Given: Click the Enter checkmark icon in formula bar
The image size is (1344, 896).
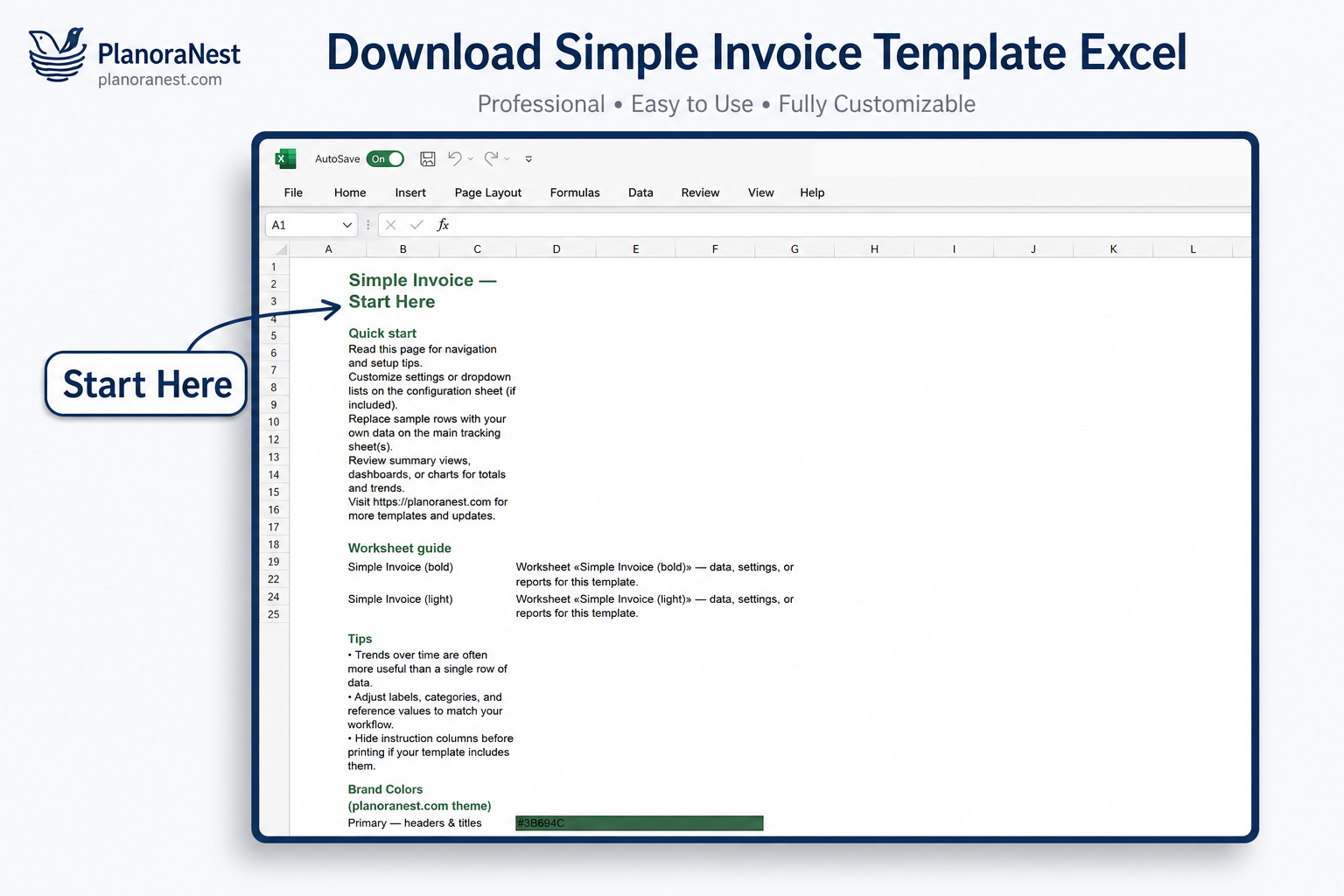Looking at the screenshot, I should pos(416,225).
